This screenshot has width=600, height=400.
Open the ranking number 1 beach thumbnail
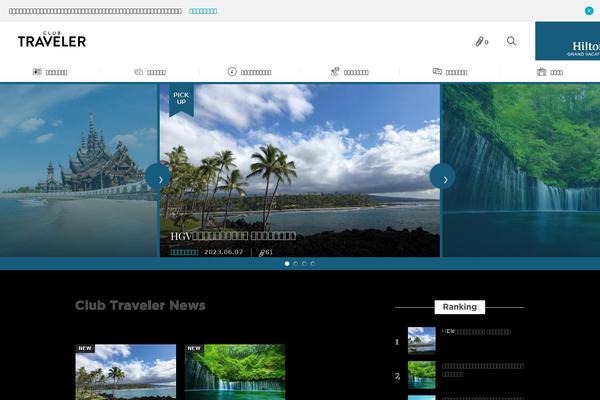(x=421, y=340)
